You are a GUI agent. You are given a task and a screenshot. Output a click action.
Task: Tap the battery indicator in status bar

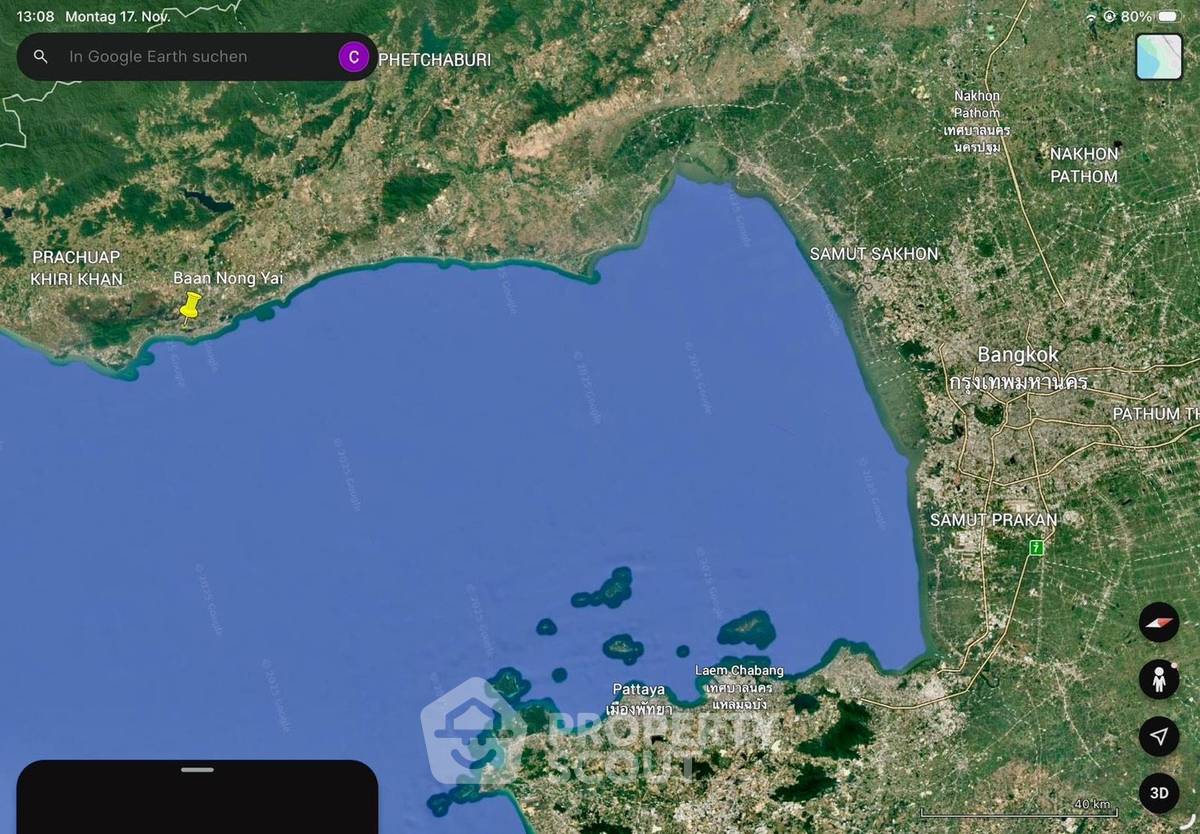[1168, 17]
